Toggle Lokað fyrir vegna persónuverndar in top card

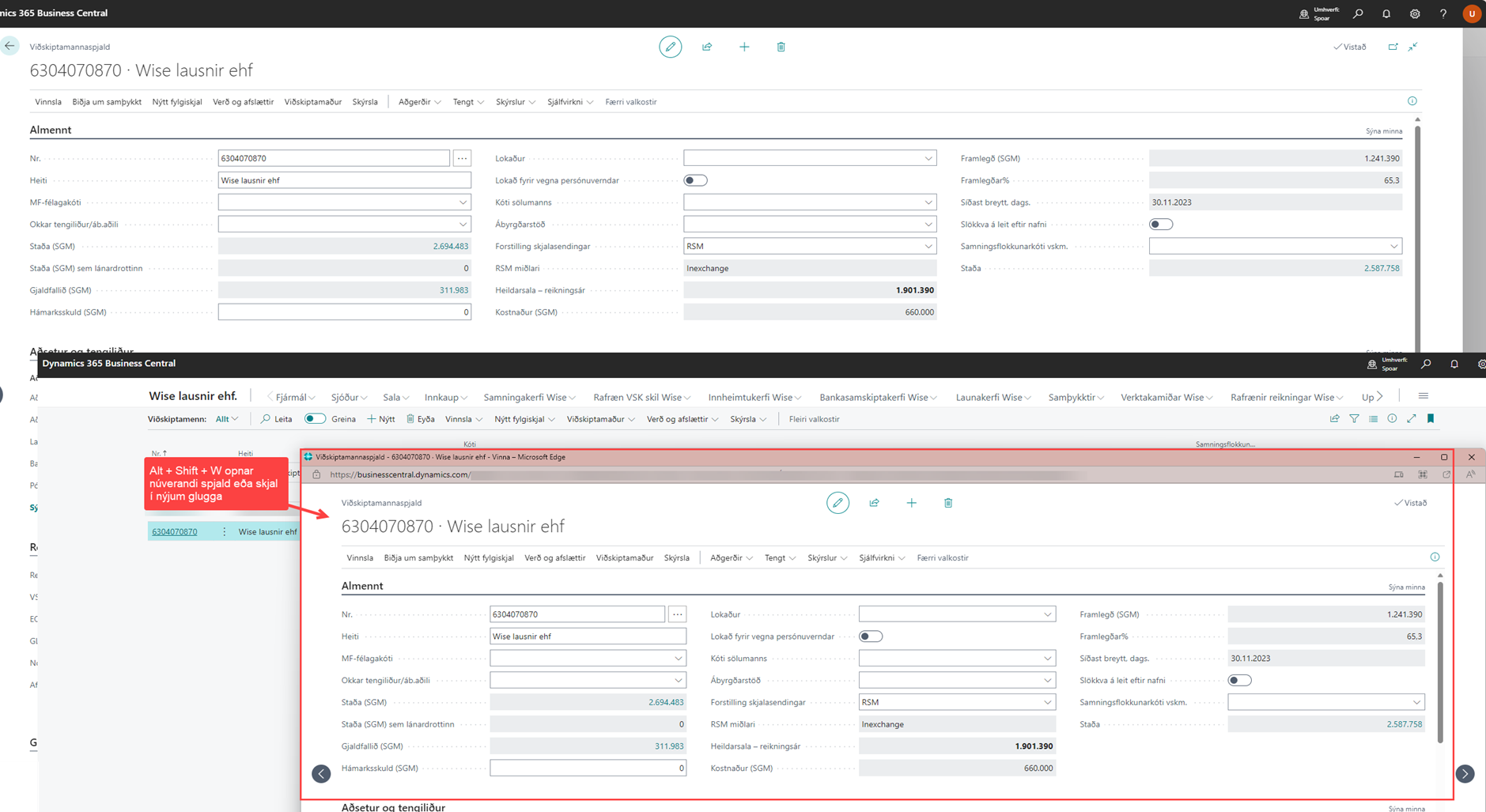click(695, 180)
